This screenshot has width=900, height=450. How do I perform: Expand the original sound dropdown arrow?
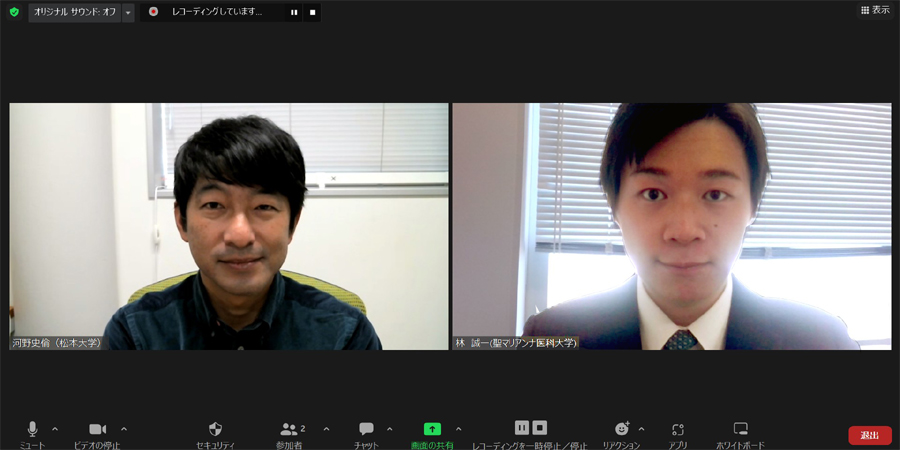pos(128,12)
